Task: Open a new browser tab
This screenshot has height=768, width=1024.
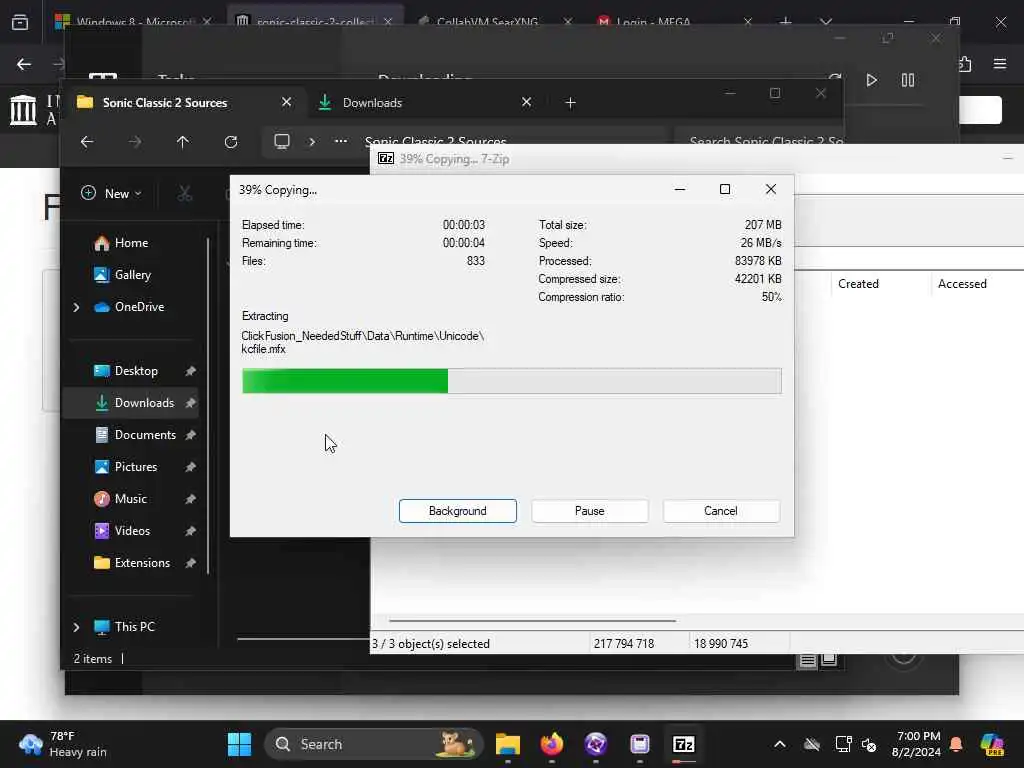Action: click(x=785, y=22)
